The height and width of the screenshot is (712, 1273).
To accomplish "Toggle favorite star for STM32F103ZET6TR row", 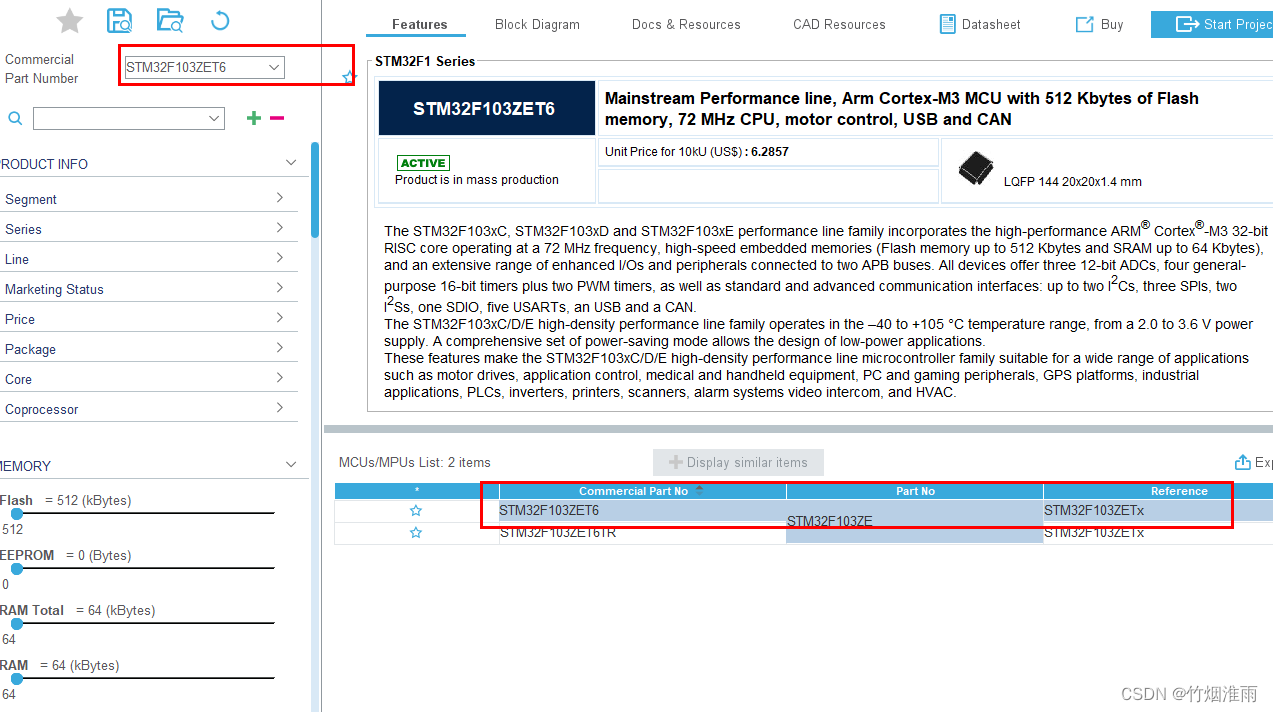I will coord(416,533).
